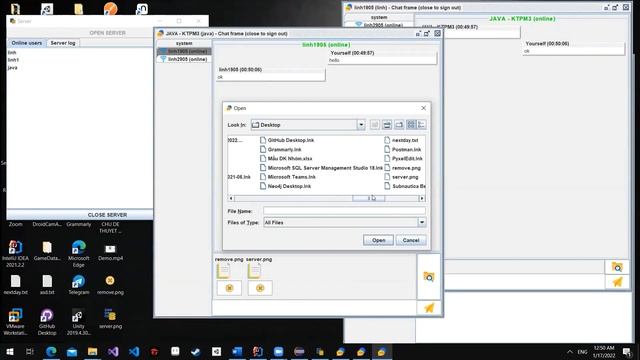
Task: Click the file list scroll right arrow
Action: click(x=422, y=198)
